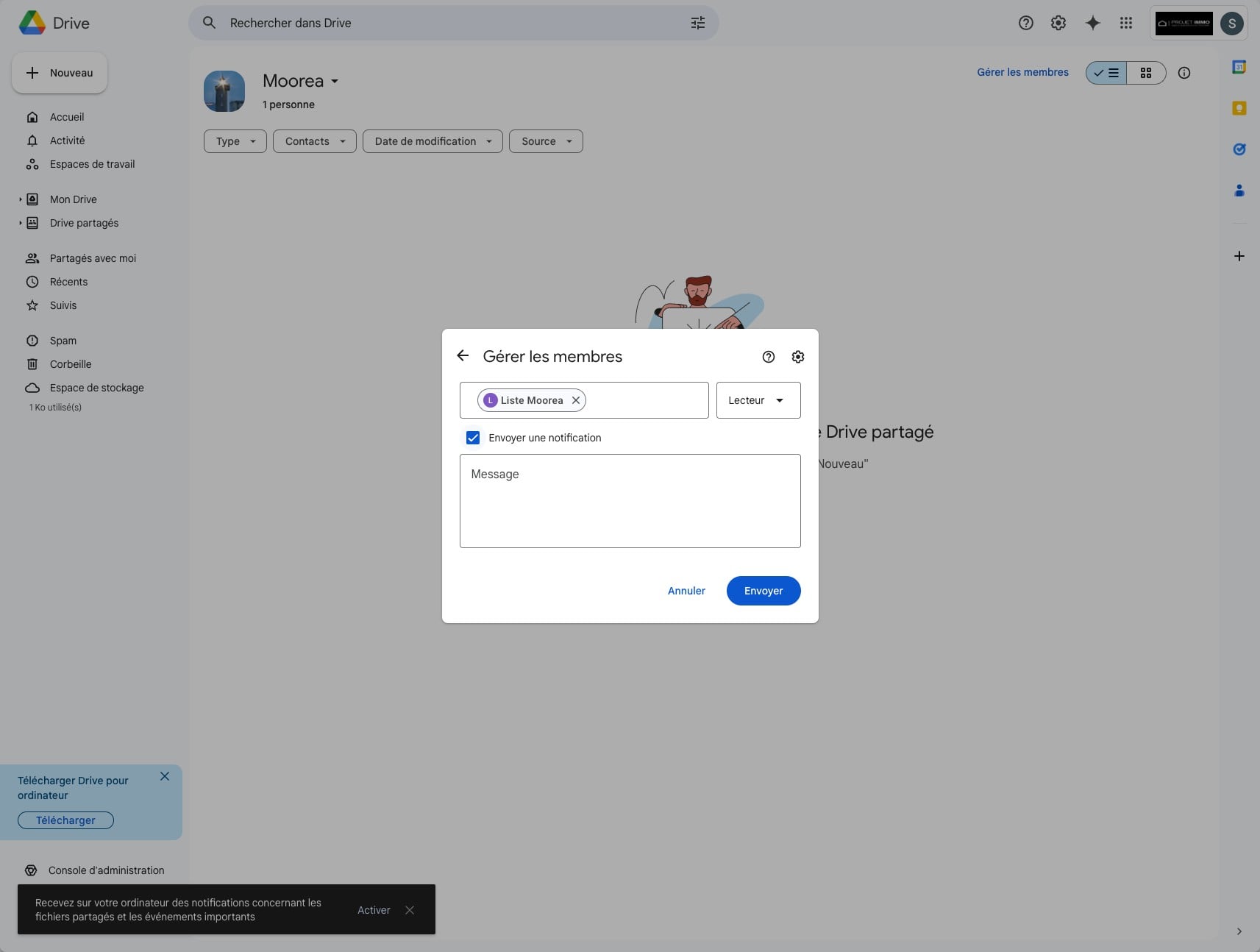Uncheck Envoyer une notification
1260x952 pixels.
click(x=473, y=437)
